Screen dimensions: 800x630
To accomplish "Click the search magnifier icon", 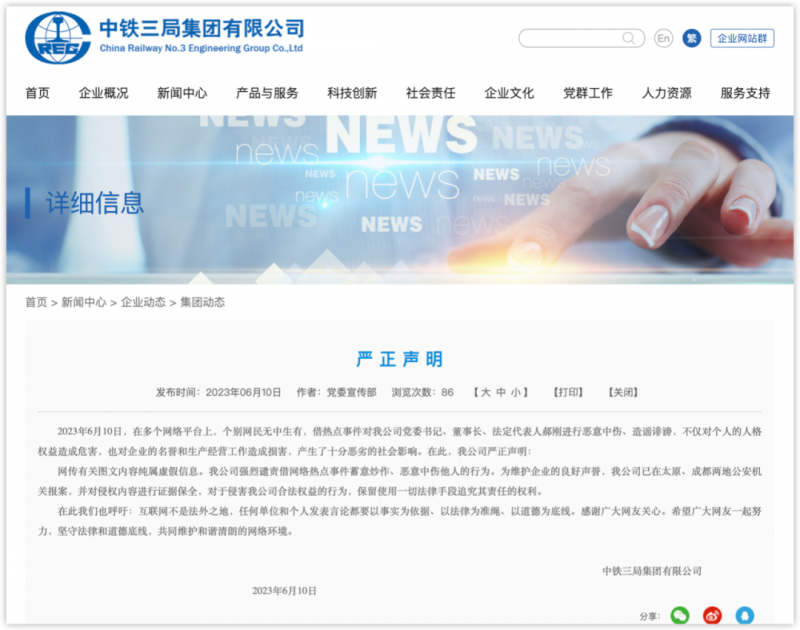I will (629, 38).
